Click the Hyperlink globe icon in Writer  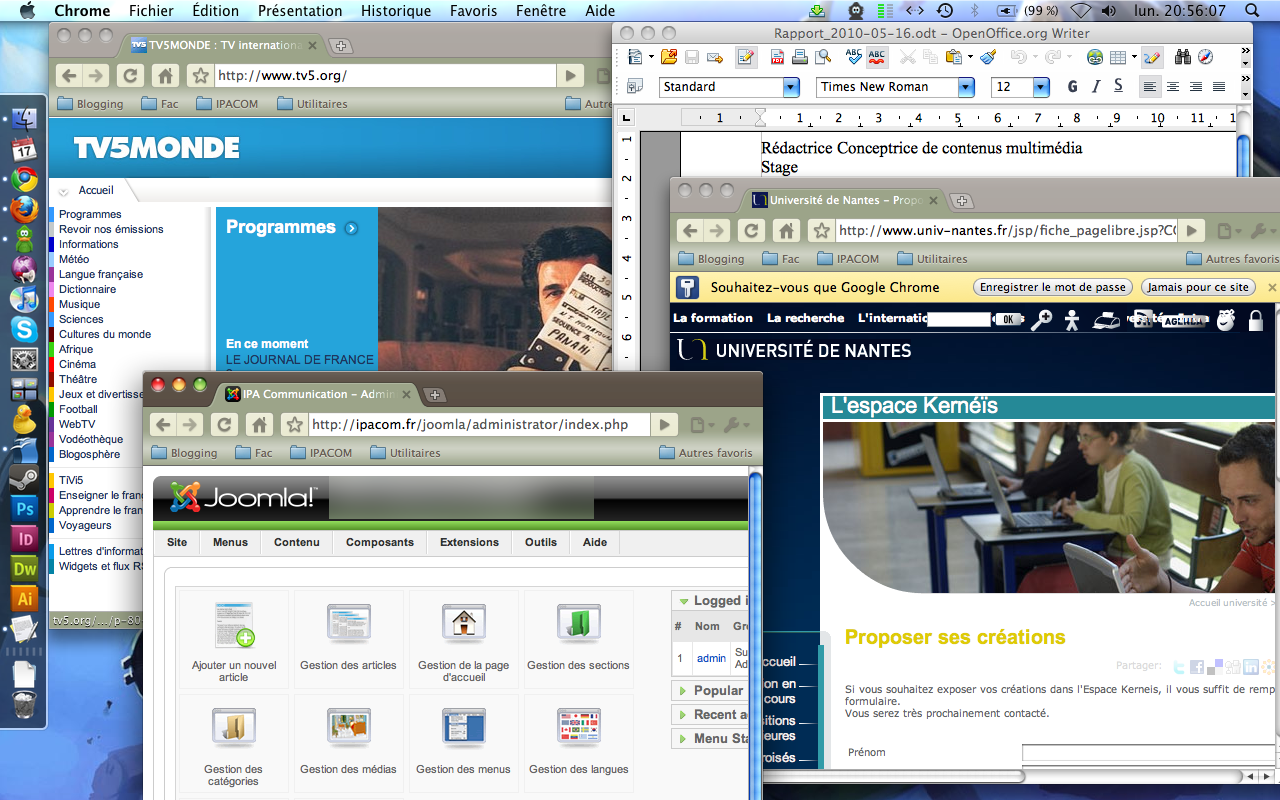pyautogui.click(x=1095, y=57)
